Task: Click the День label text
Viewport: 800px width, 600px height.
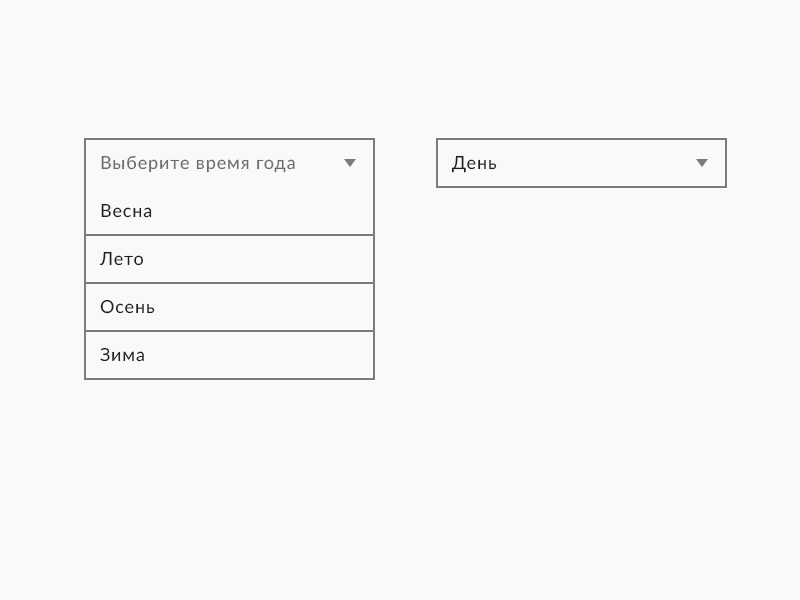Action: click(474, 163)
